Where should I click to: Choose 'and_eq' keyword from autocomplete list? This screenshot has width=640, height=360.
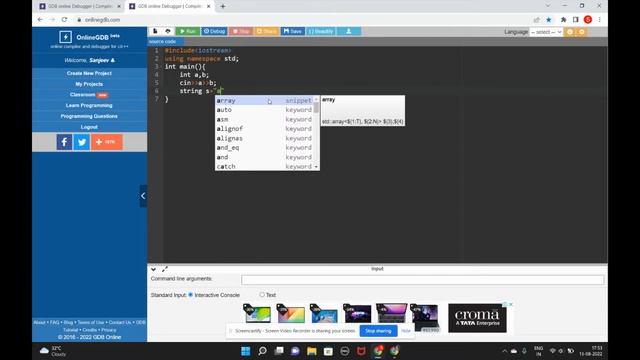(265, 148)
